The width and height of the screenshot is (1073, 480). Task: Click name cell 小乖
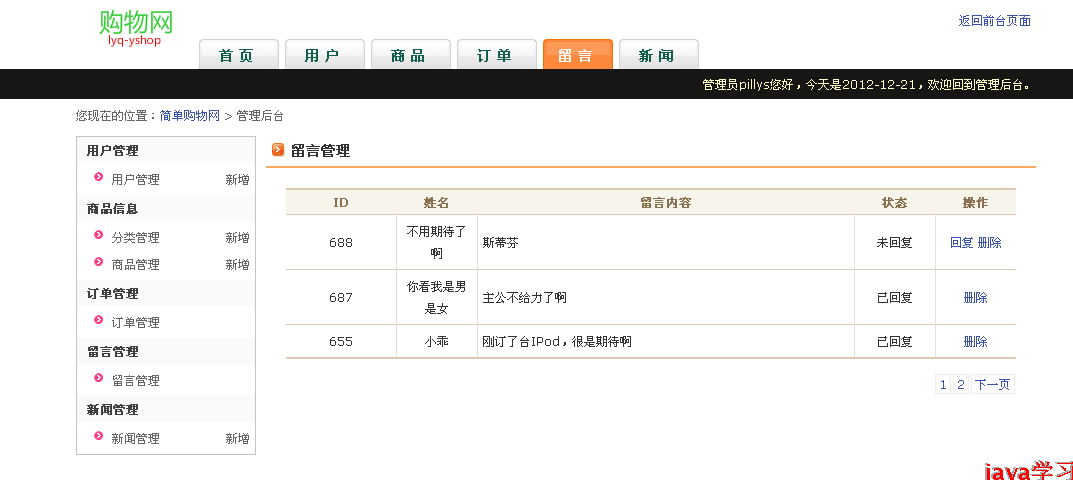coord(437,341)
